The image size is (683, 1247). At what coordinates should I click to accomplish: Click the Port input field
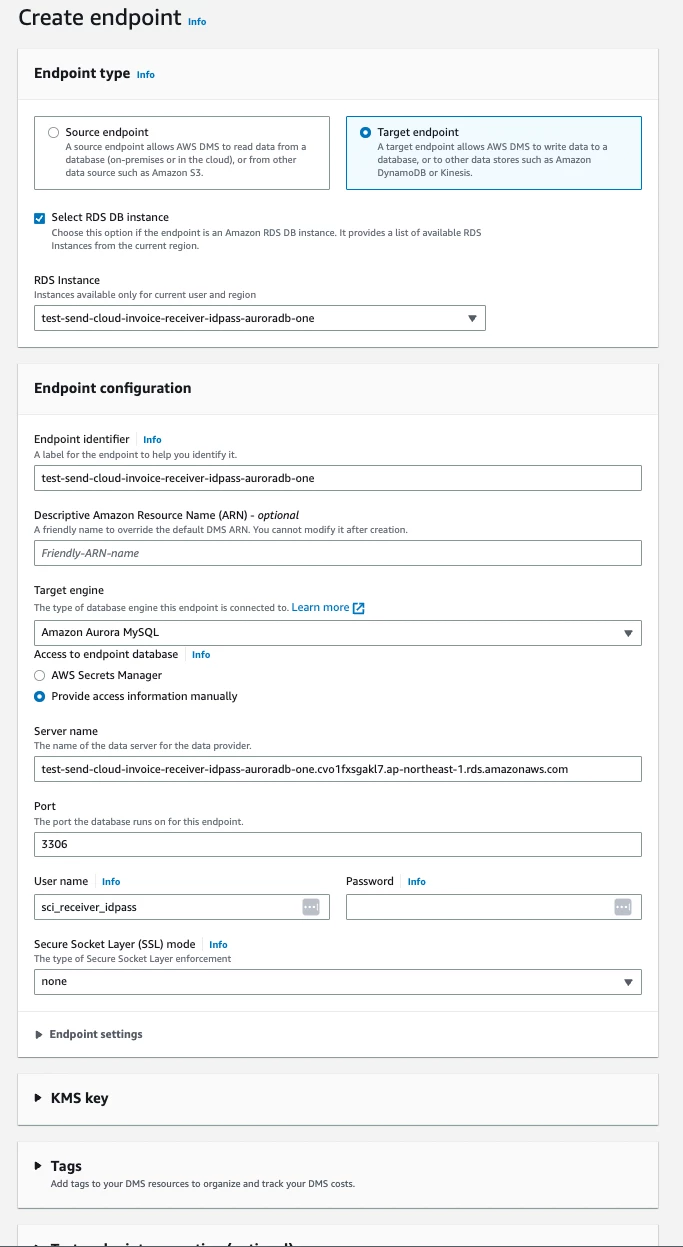tap(338, 844)
